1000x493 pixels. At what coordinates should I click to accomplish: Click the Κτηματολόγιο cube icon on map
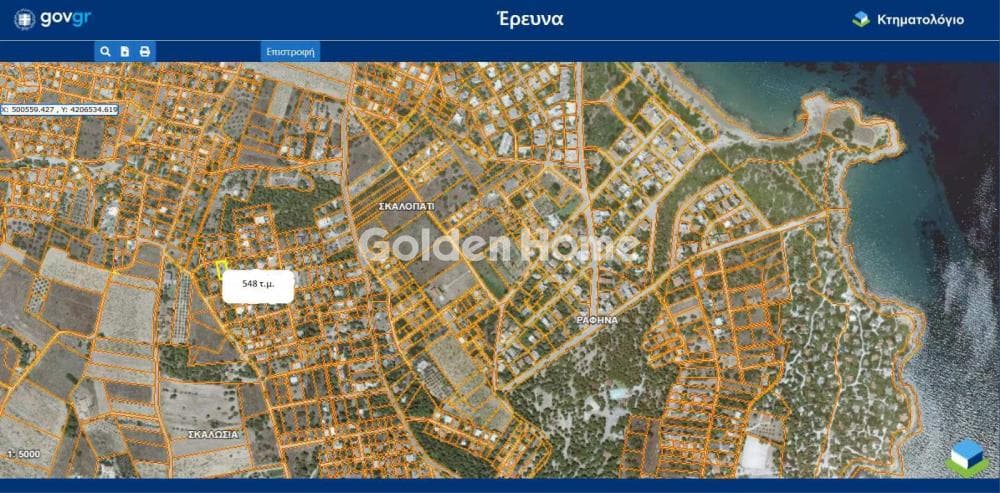click(x=966, y=458)
